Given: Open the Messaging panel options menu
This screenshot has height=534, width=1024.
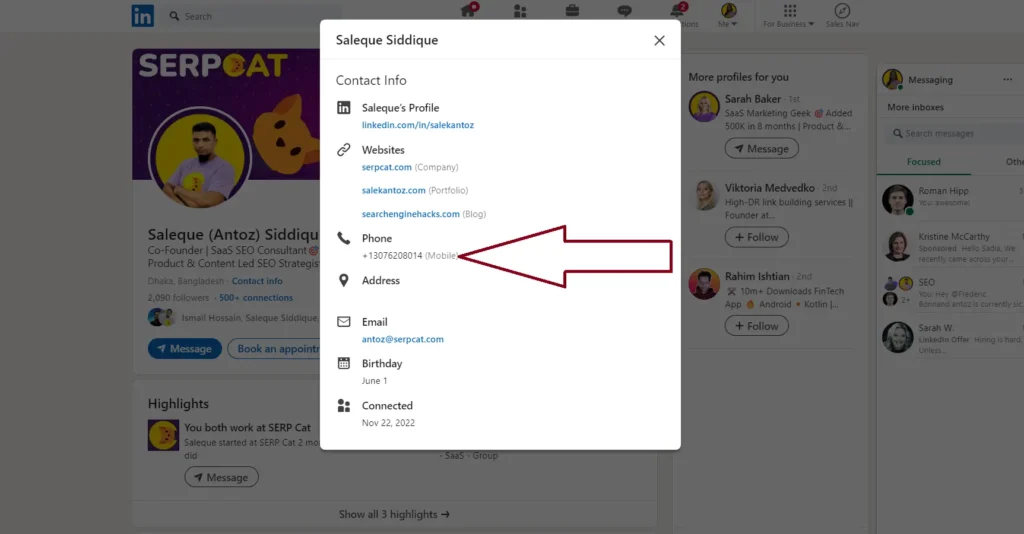Looking at the screenshot, I should coord(1008,80).
